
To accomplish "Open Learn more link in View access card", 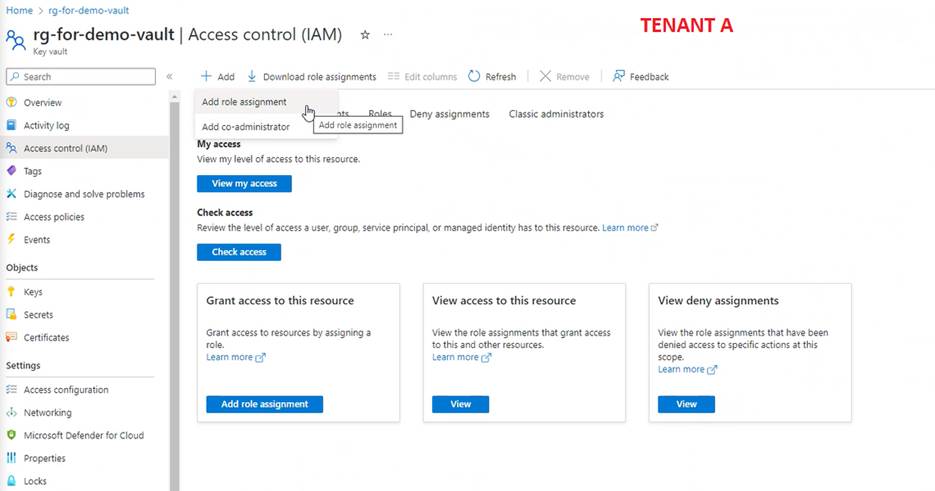I will (462, 357).
